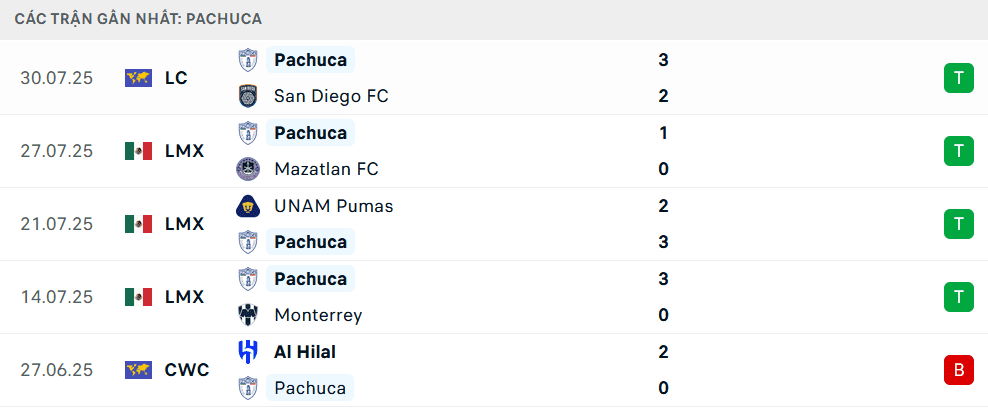This screenshot has width=988, height=411.
Task: Click the UNAM Pumas team logo
Action: pyautogui.click(x=247, y=206)
